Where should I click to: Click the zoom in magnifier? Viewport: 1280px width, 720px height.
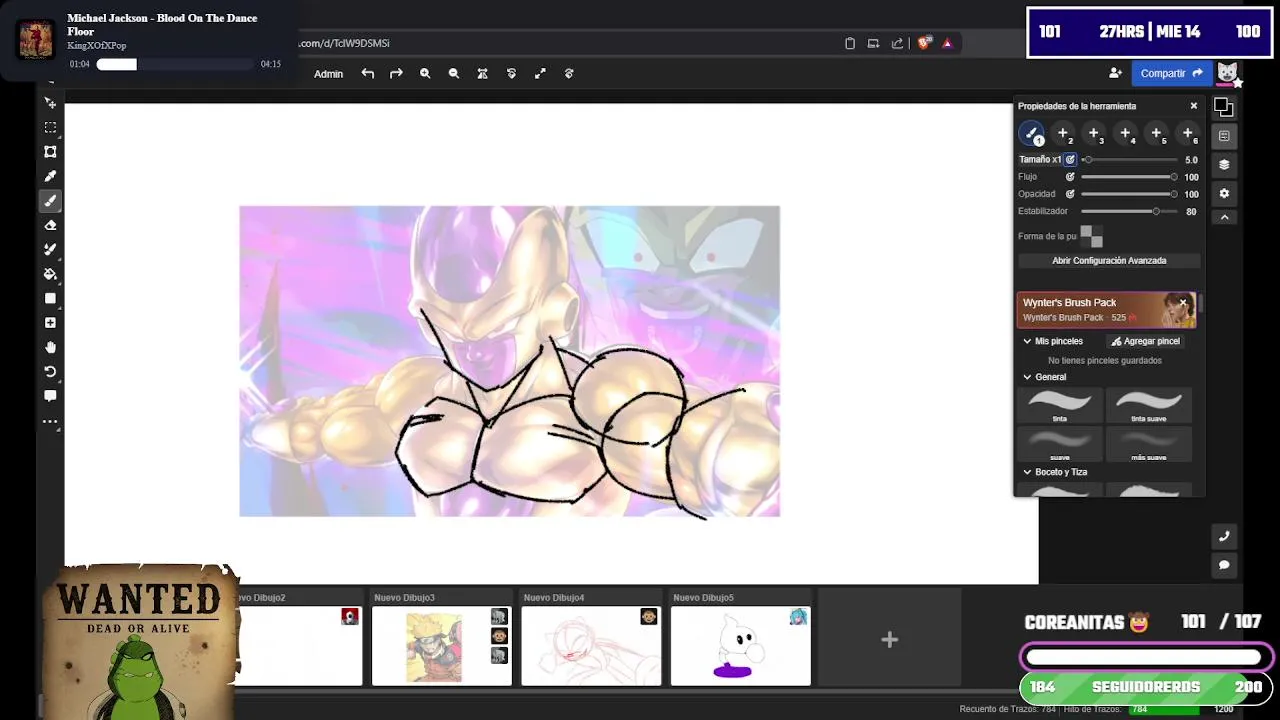425,73
